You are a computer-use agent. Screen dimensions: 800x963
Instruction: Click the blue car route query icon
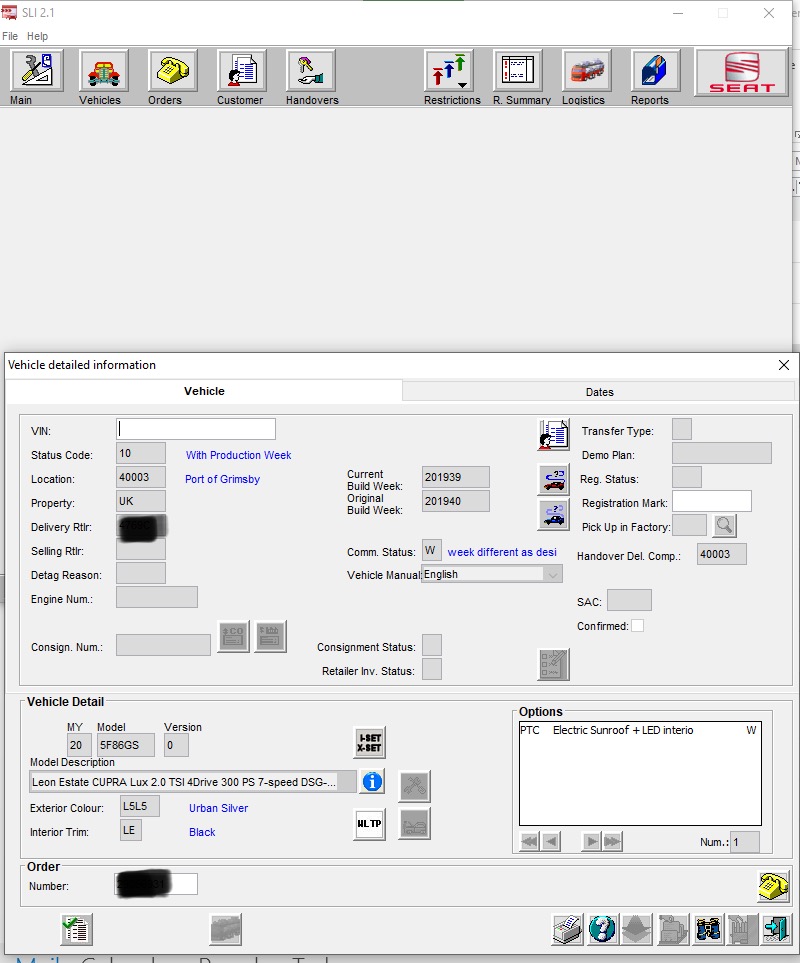(x=553, y=515)
